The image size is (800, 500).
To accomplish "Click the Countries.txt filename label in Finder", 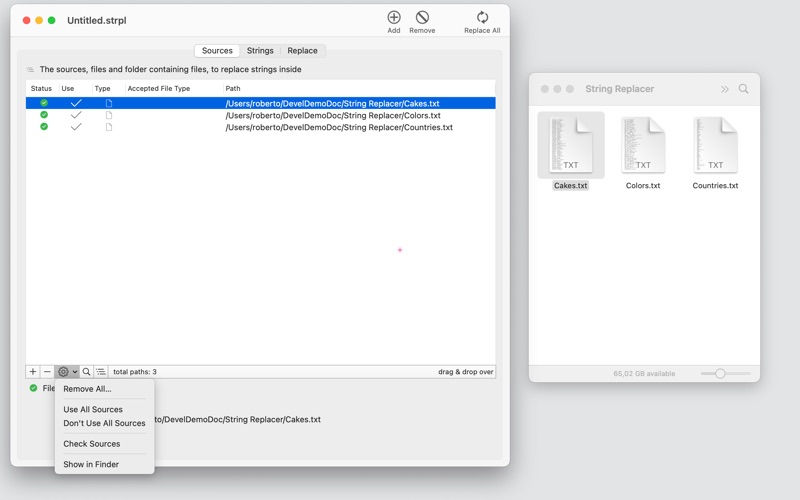I will (715, 186).
